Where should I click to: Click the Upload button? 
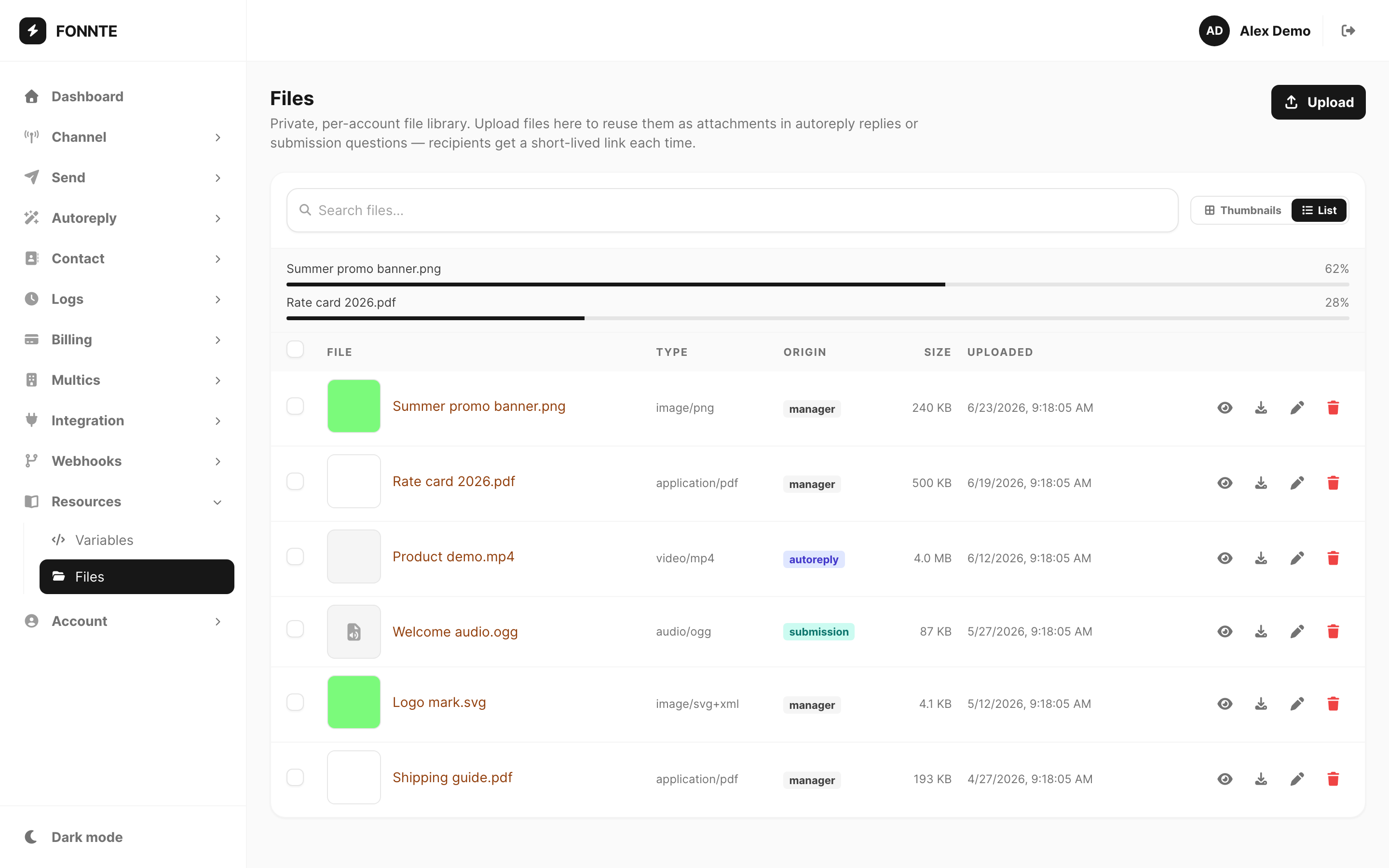[1318, 102]
